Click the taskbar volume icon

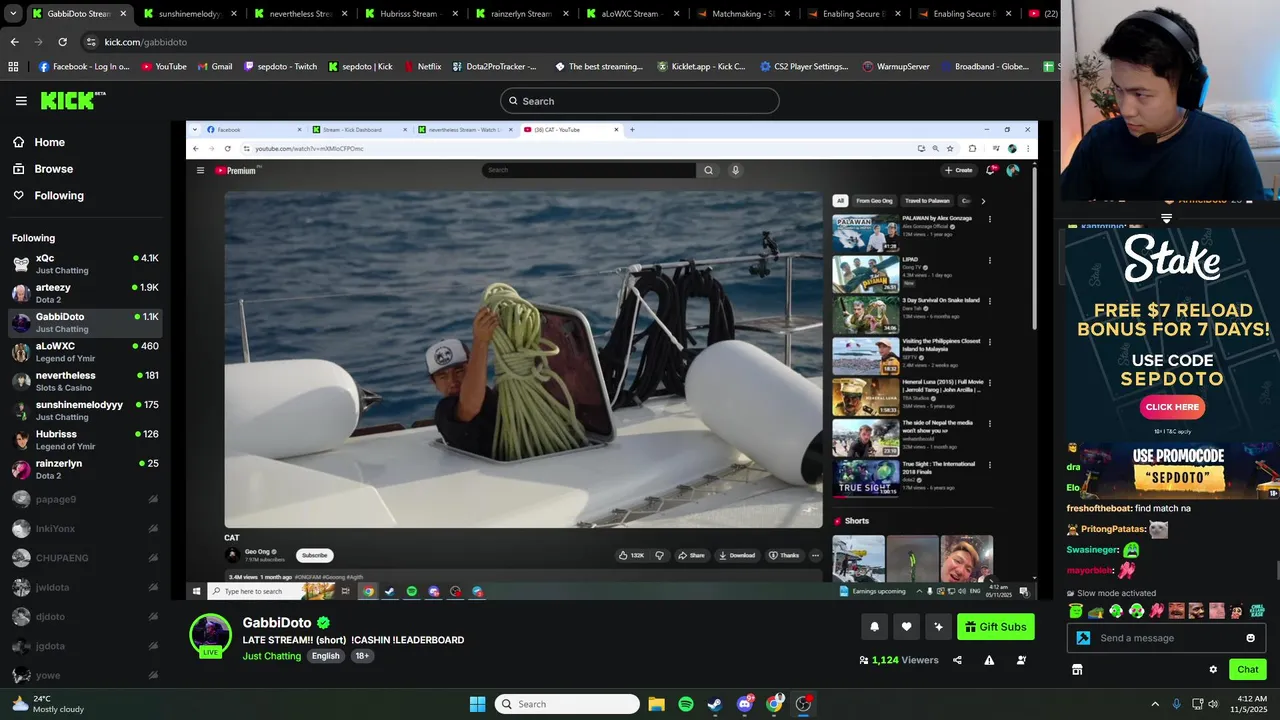click(x=1214, y=704)
